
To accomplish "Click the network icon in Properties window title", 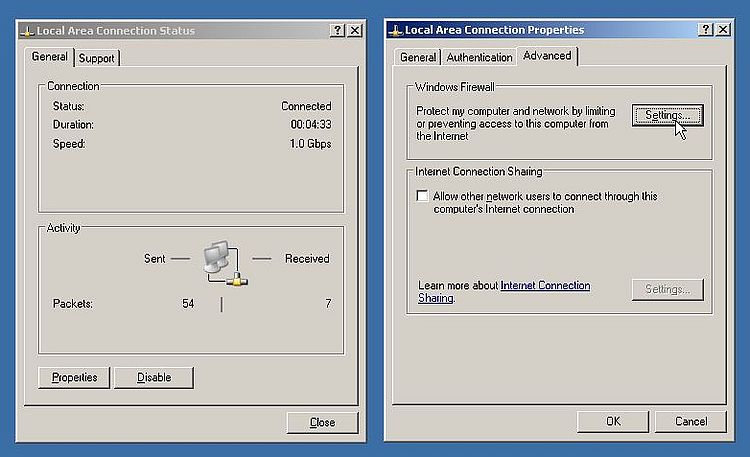I will [396, 30].
